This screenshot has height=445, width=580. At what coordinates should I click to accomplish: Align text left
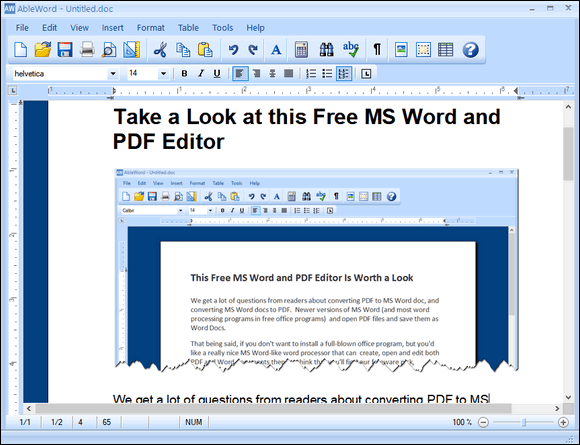(240, 74)
